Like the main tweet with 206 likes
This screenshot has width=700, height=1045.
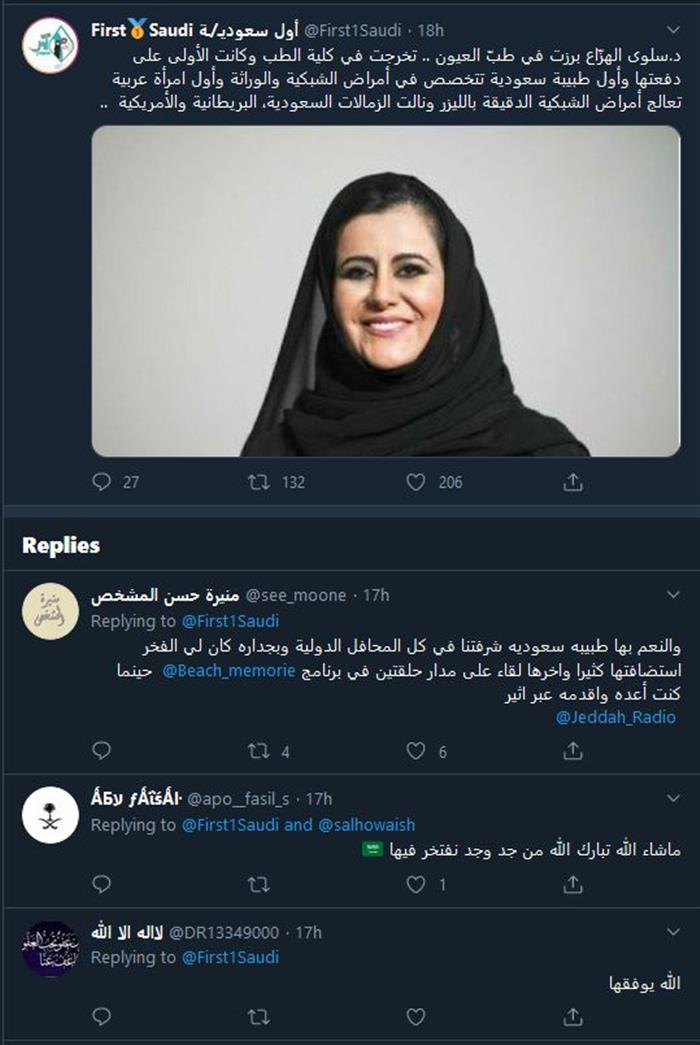tap(415, 482)
